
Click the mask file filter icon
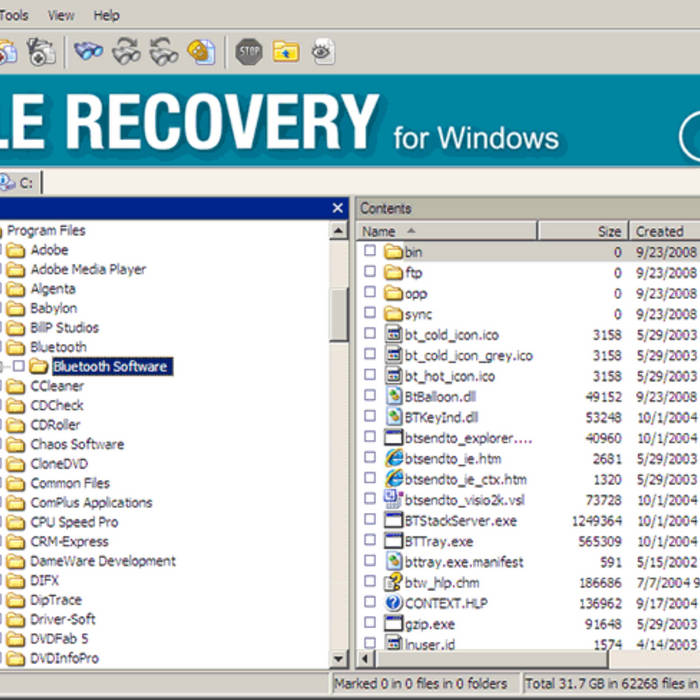[x=201, y=51]
